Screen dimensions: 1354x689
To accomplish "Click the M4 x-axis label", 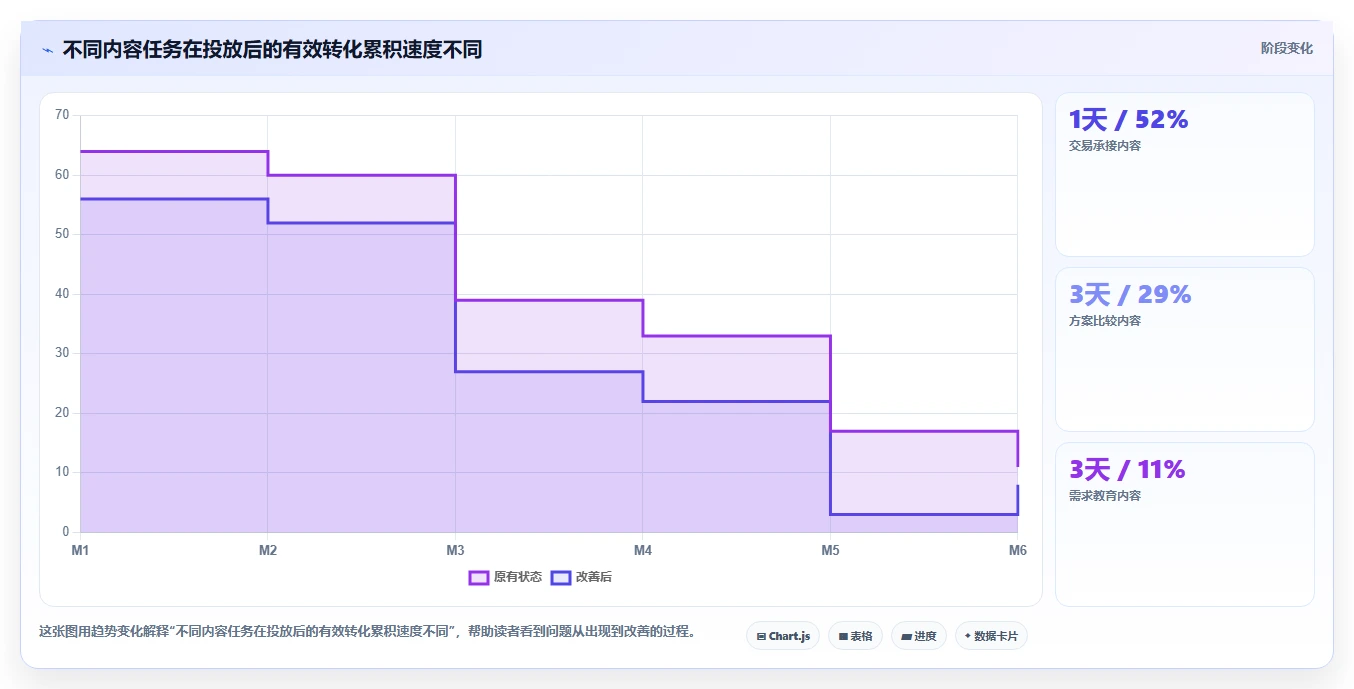I will click(x=643, y=550).
